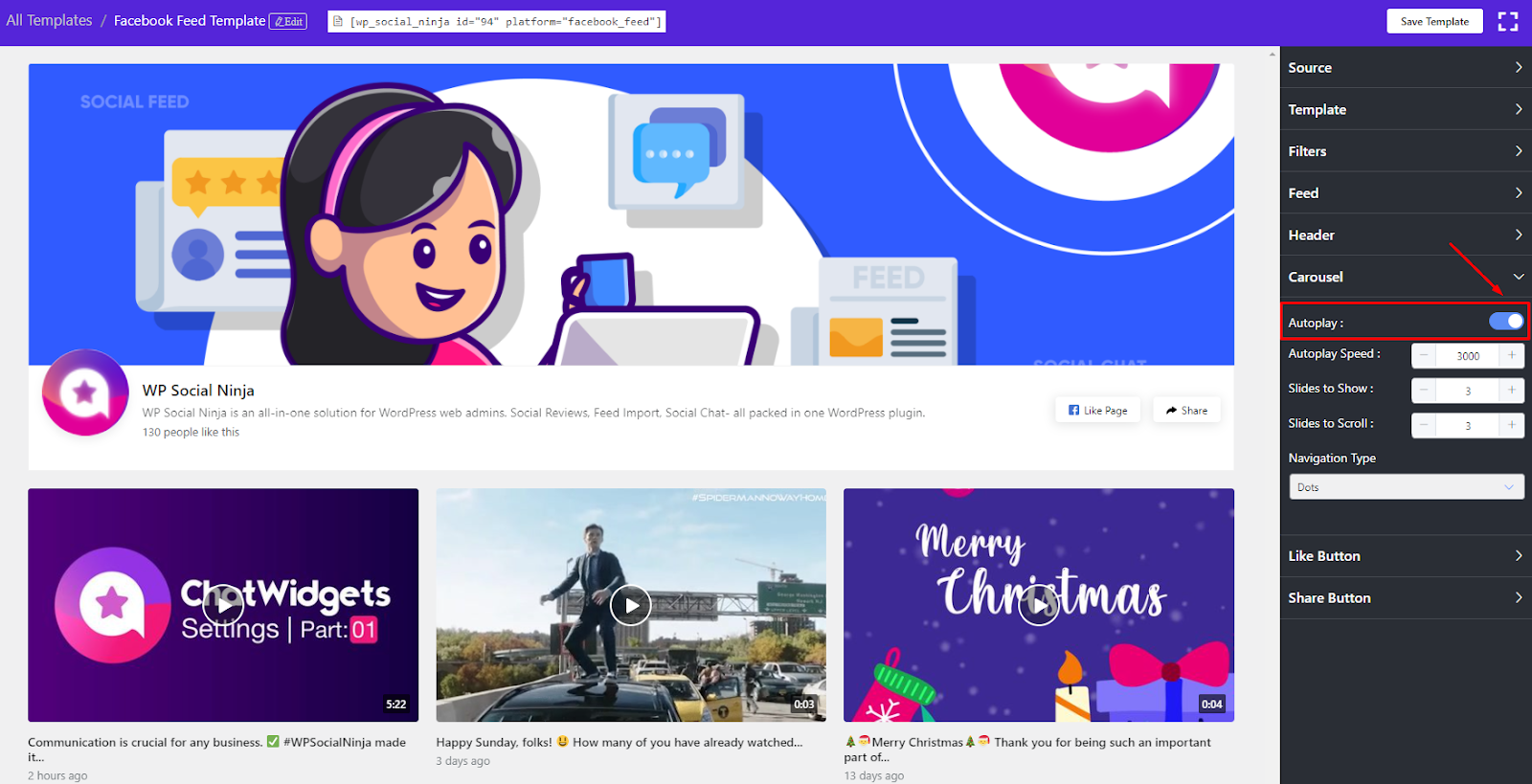Image resolution: width=1532 pixels, height=784 pixels.
Task: Click the 5:22 video duration badge
Action: click(396, 704)
